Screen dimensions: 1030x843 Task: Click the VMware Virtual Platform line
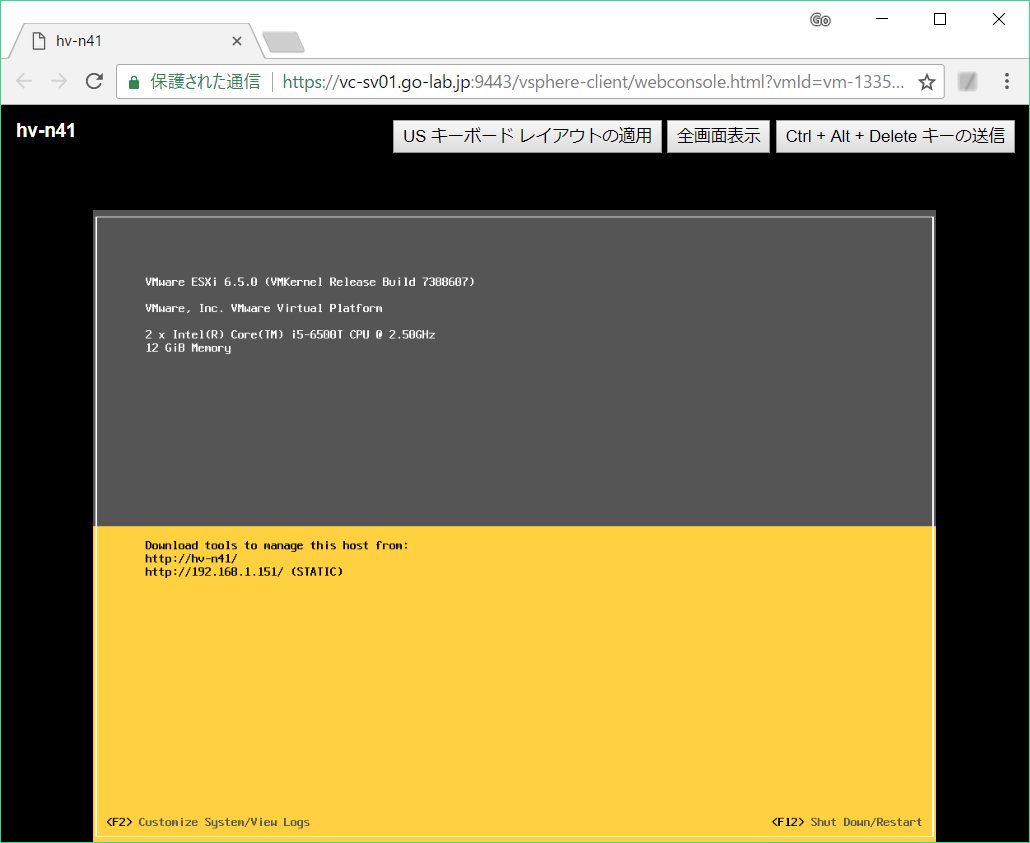click(x=263, y=308)
